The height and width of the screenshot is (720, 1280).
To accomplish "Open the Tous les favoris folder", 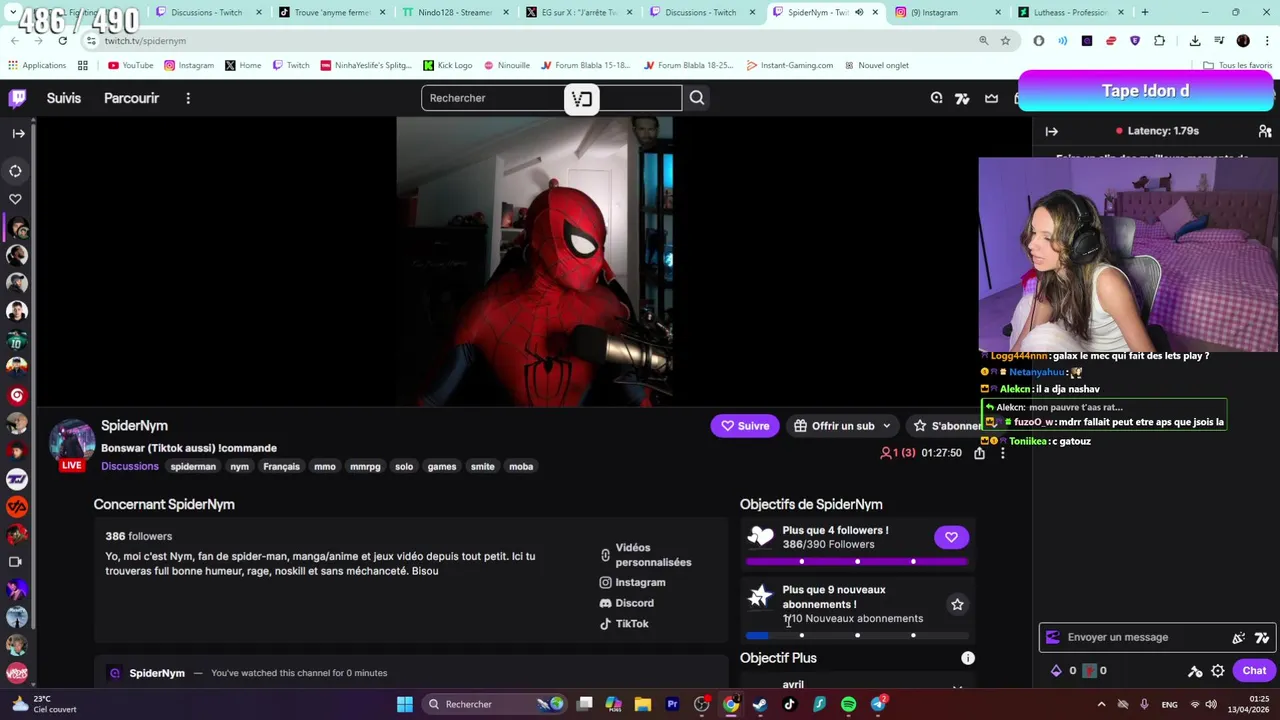I will (1238, 65).
